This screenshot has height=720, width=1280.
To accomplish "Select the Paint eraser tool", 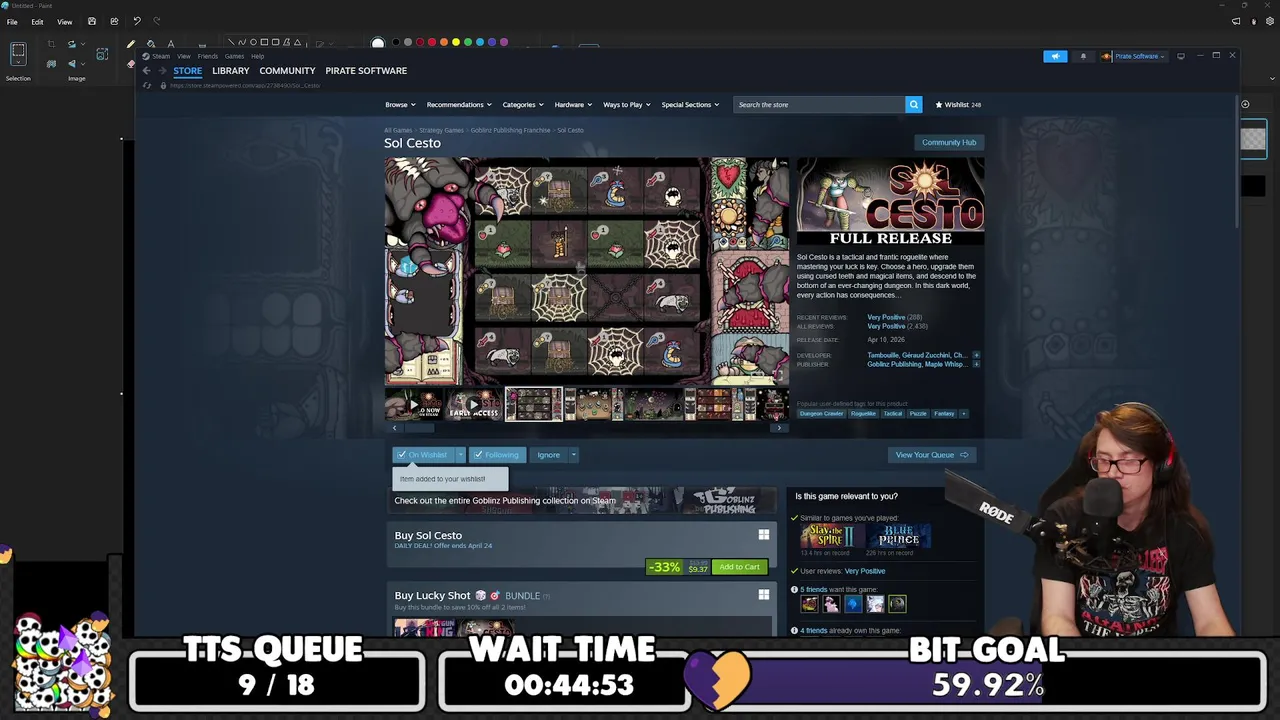I will tap(130, 64).
